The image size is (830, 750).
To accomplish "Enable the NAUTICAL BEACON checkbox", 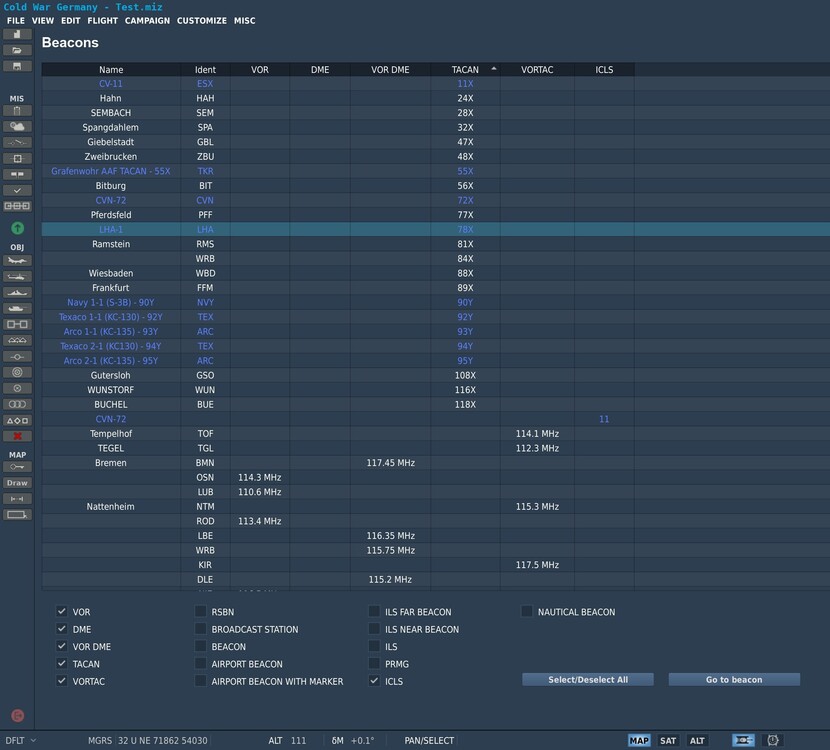I will coord(527,611).
